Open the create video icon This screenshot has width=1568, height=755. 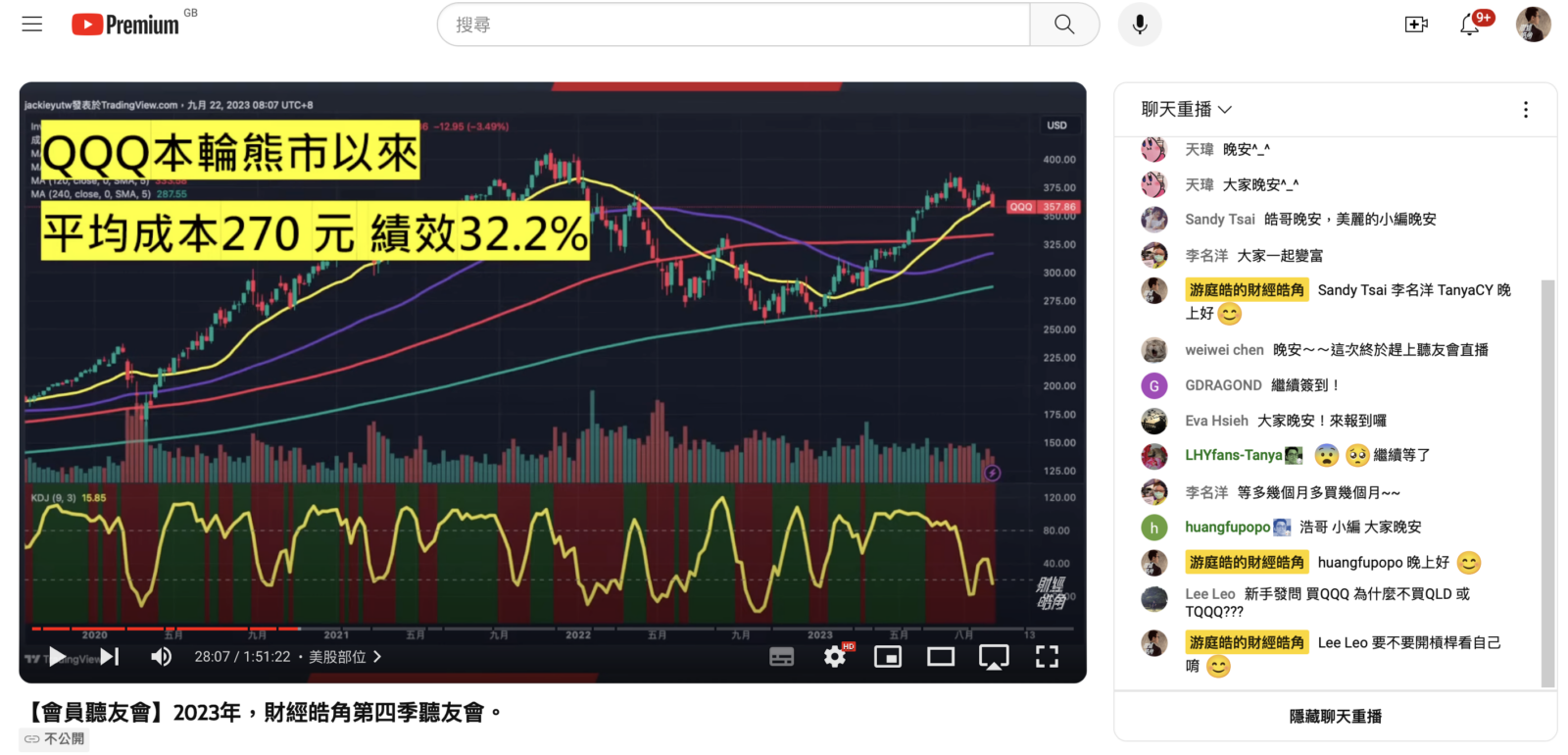[x=1416, y=25]
